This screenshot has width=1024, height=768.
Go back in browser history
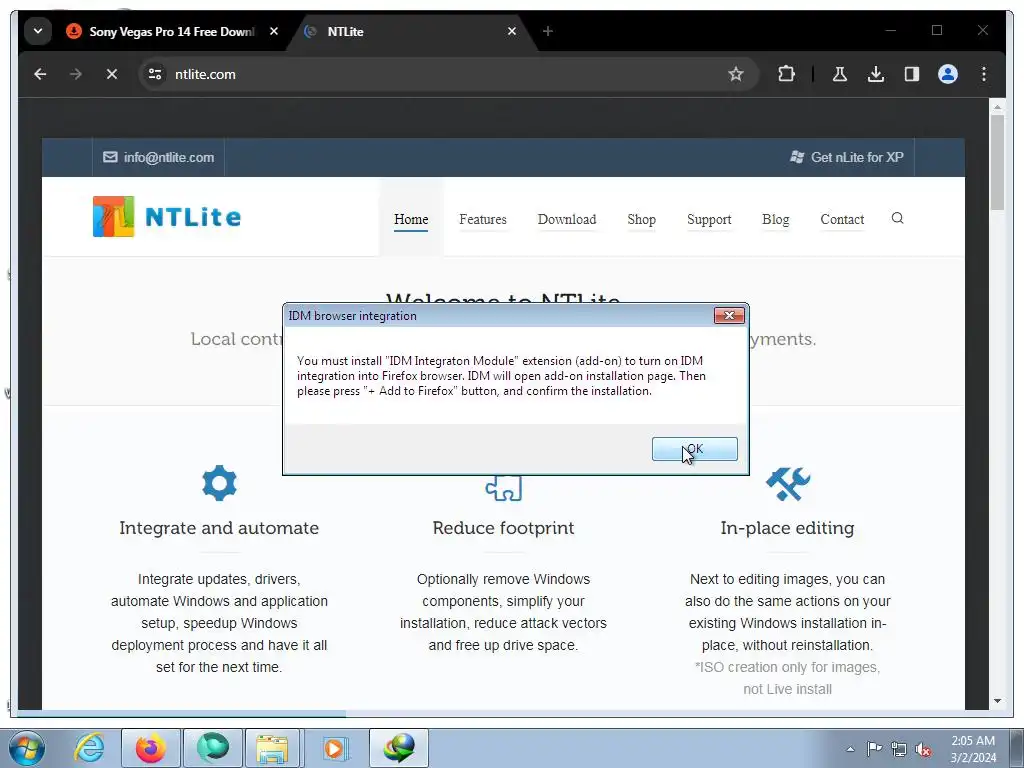(x=40, y=74)
